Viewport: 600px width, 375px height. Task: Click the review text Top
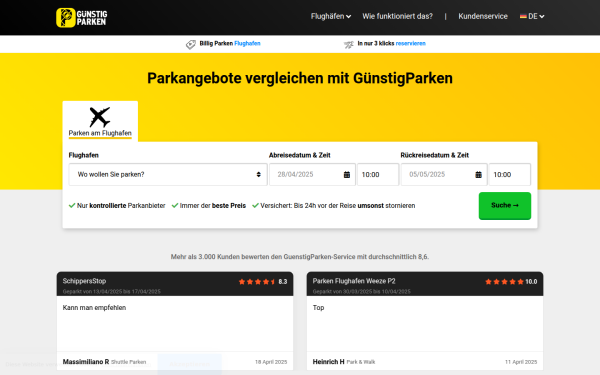pyautogui.click(x=318, y=308)
